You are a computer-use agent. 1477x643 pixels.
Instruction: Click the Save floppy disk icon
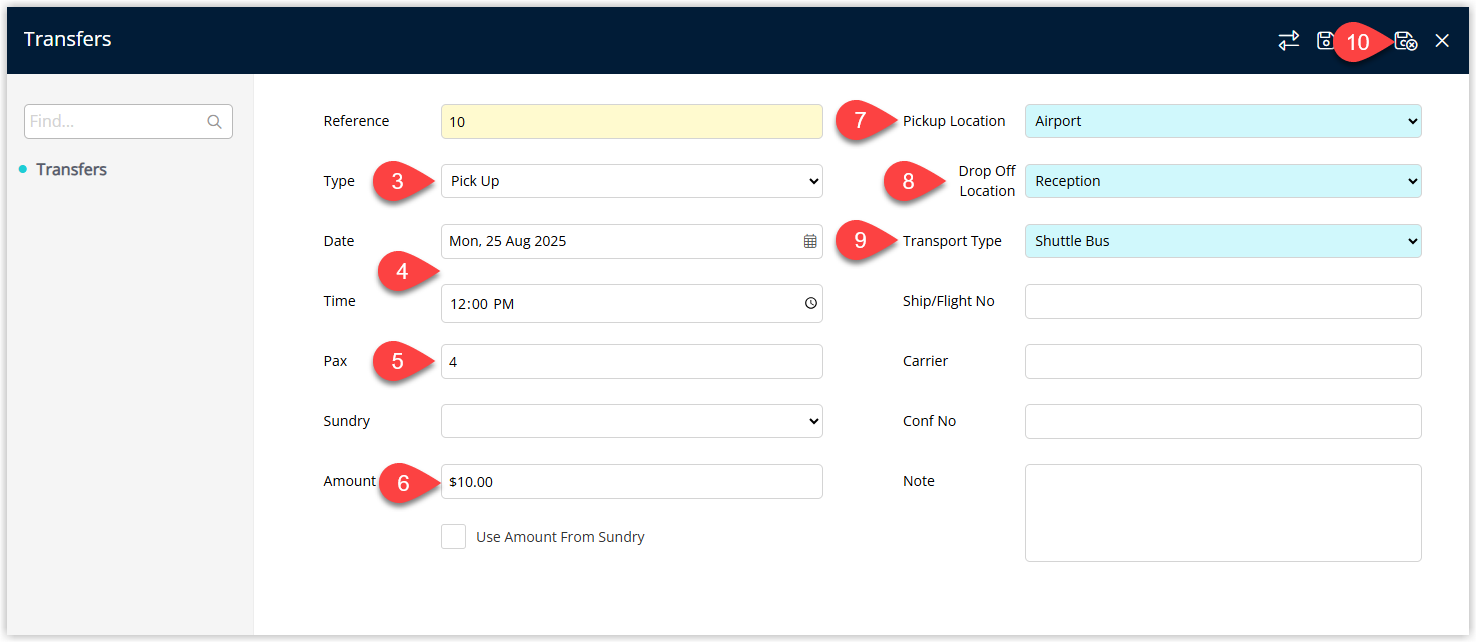[1324, 40]
